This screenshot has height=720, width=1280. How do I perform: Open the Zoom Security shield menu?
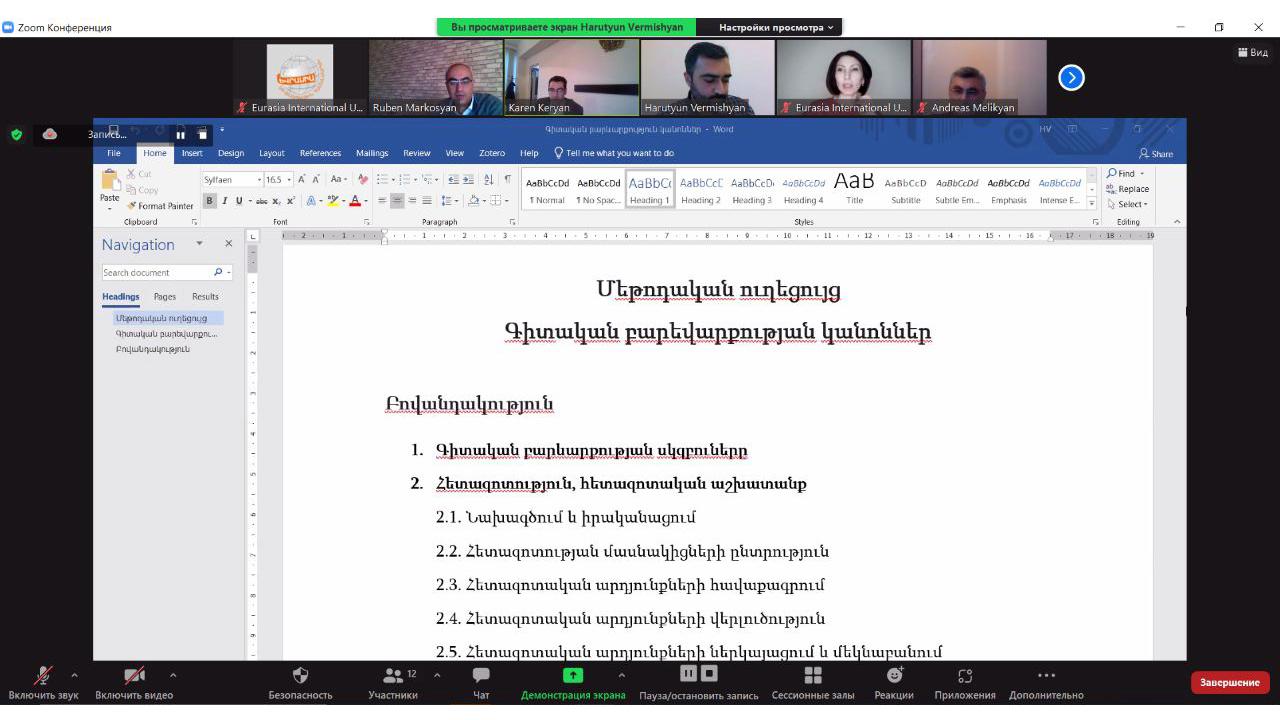coord(300,677)
